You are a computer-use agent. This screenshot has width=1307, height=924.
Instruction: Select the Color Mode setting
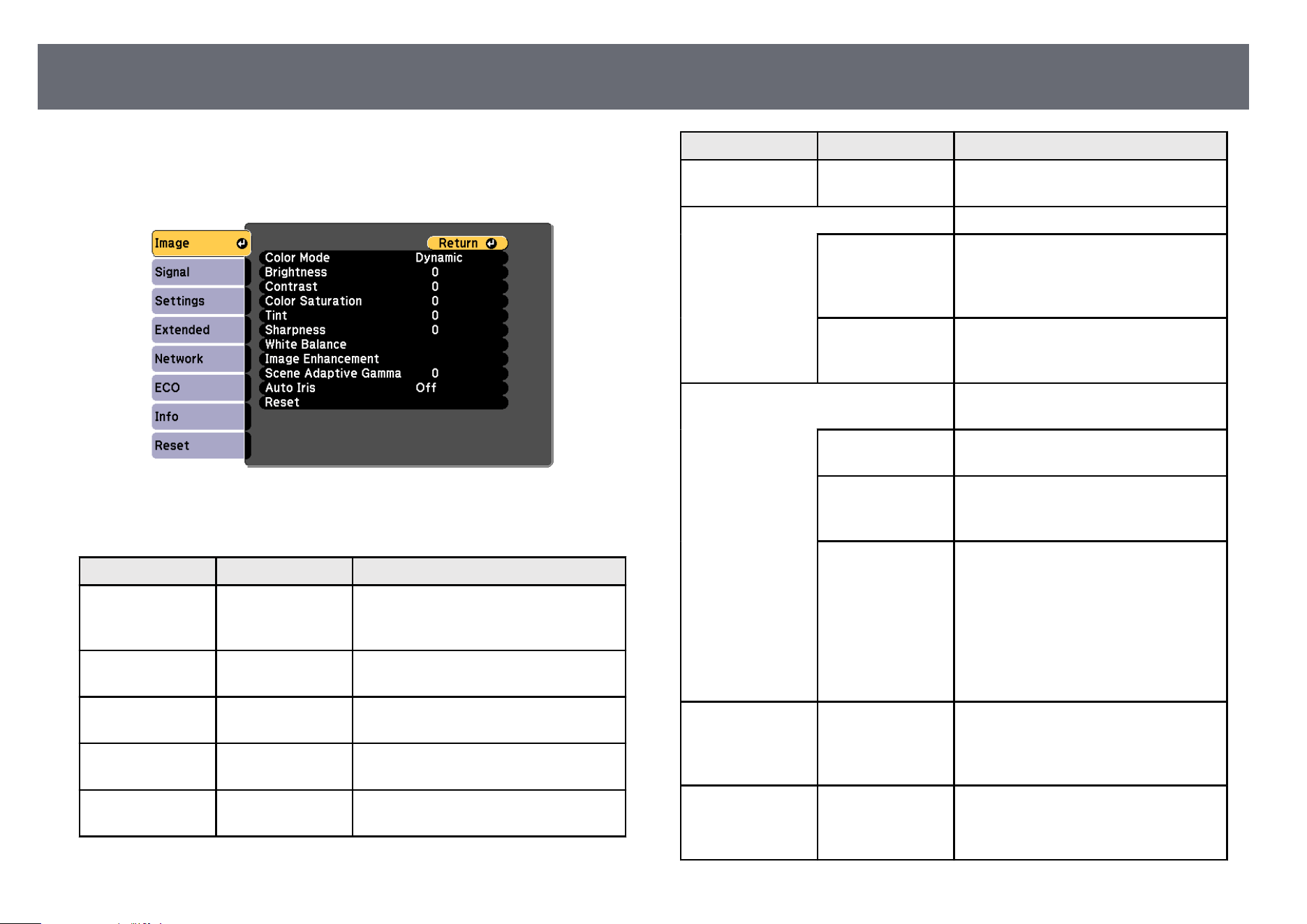(383, 258)
